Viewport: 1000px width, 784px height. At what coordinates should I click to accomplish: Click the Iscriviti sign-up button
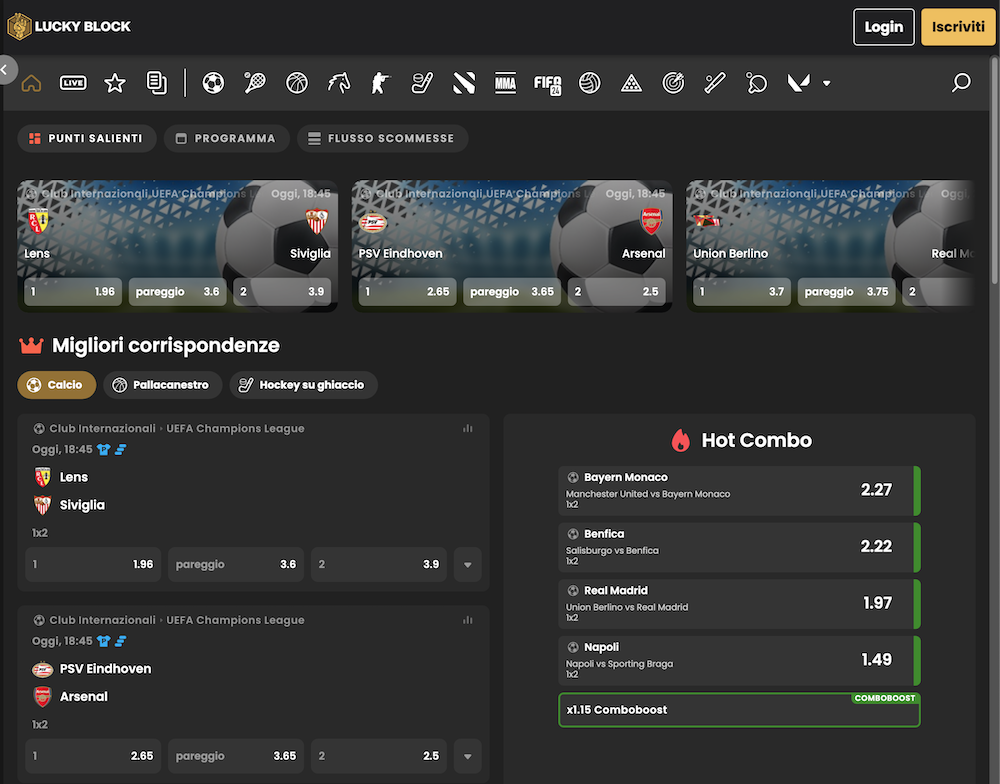[957, 27]
